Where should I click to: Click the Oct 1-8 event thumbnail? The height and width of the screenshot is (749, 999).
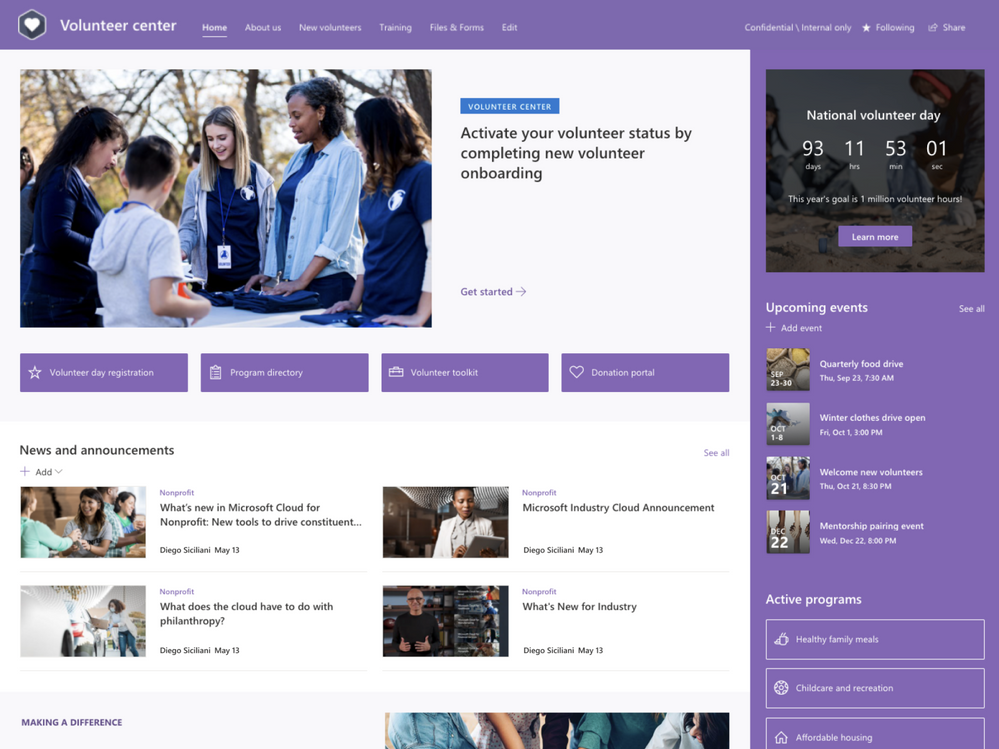[x=787, y=423]
